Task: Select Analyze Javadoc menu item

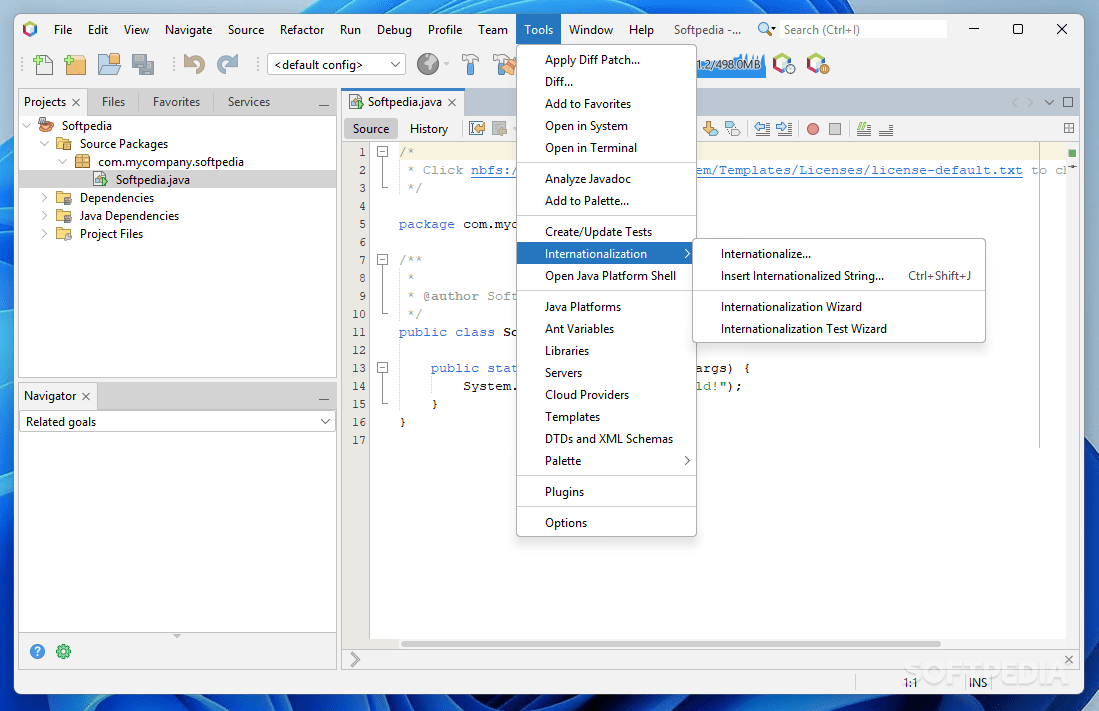Action: point(606,179)
